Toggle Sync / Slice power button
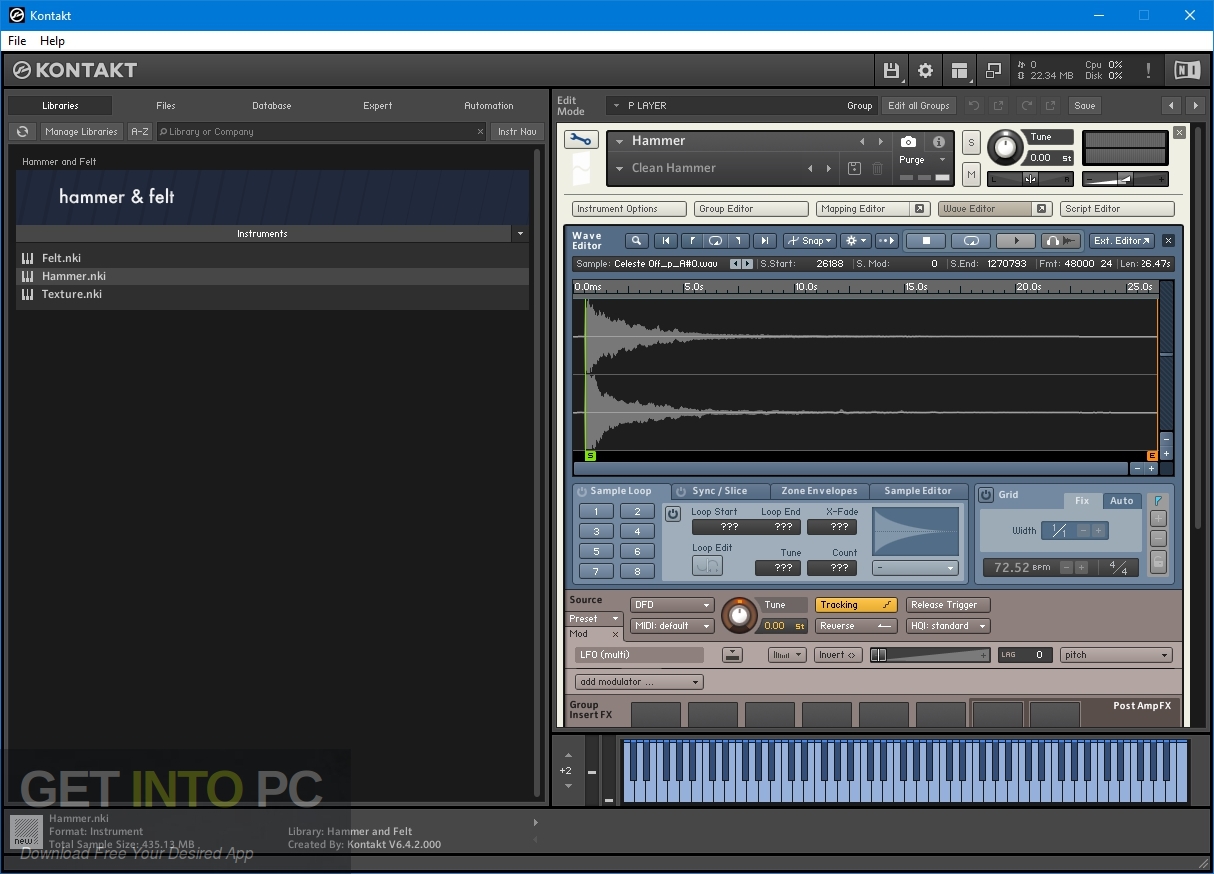 [x=681, y=491]
